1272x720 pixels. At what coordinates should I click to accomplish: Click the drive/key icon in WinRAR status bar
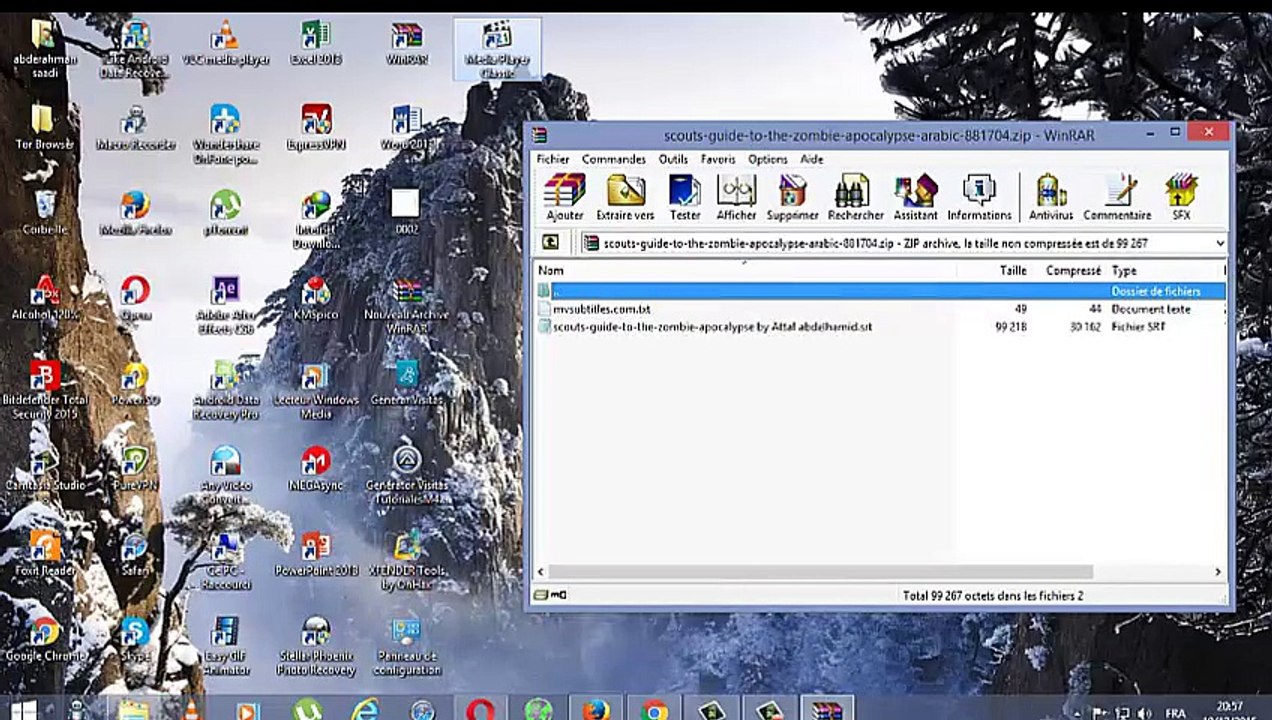550,595
